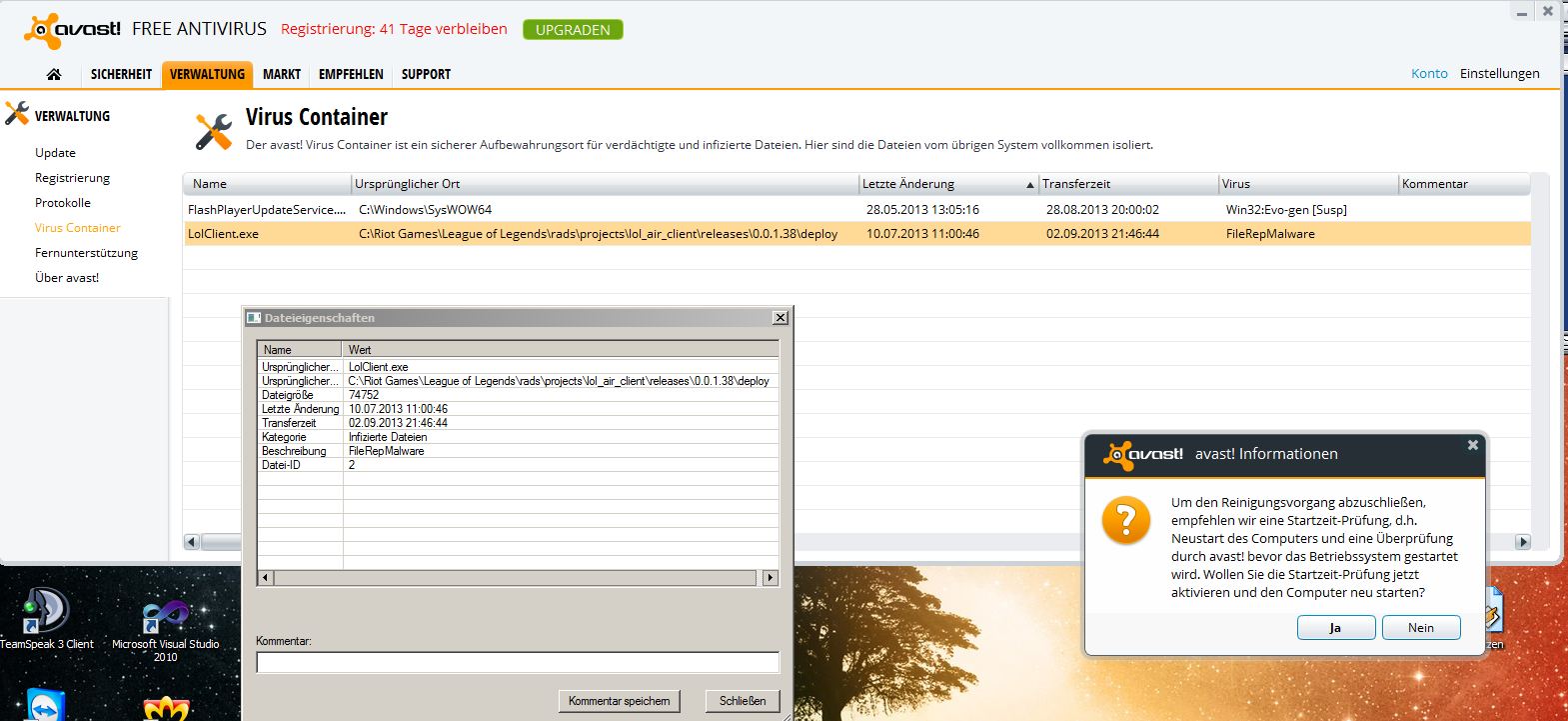Click the avast! logo in header
The image size is (1568, 721).
pos(72,30)
